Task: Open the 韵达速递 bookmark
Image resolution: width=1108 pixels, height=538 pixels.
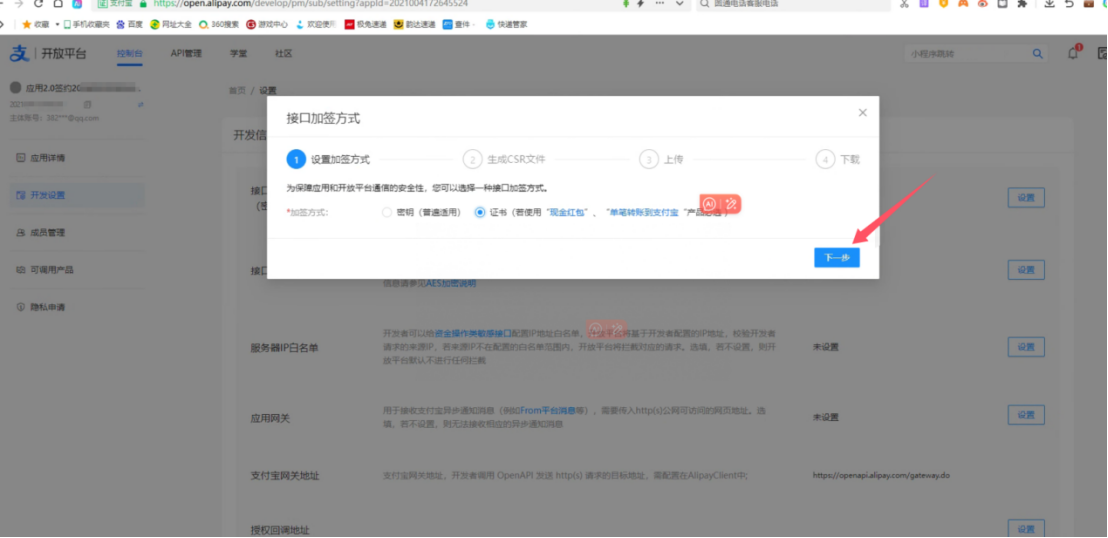Action: [414, 24]
